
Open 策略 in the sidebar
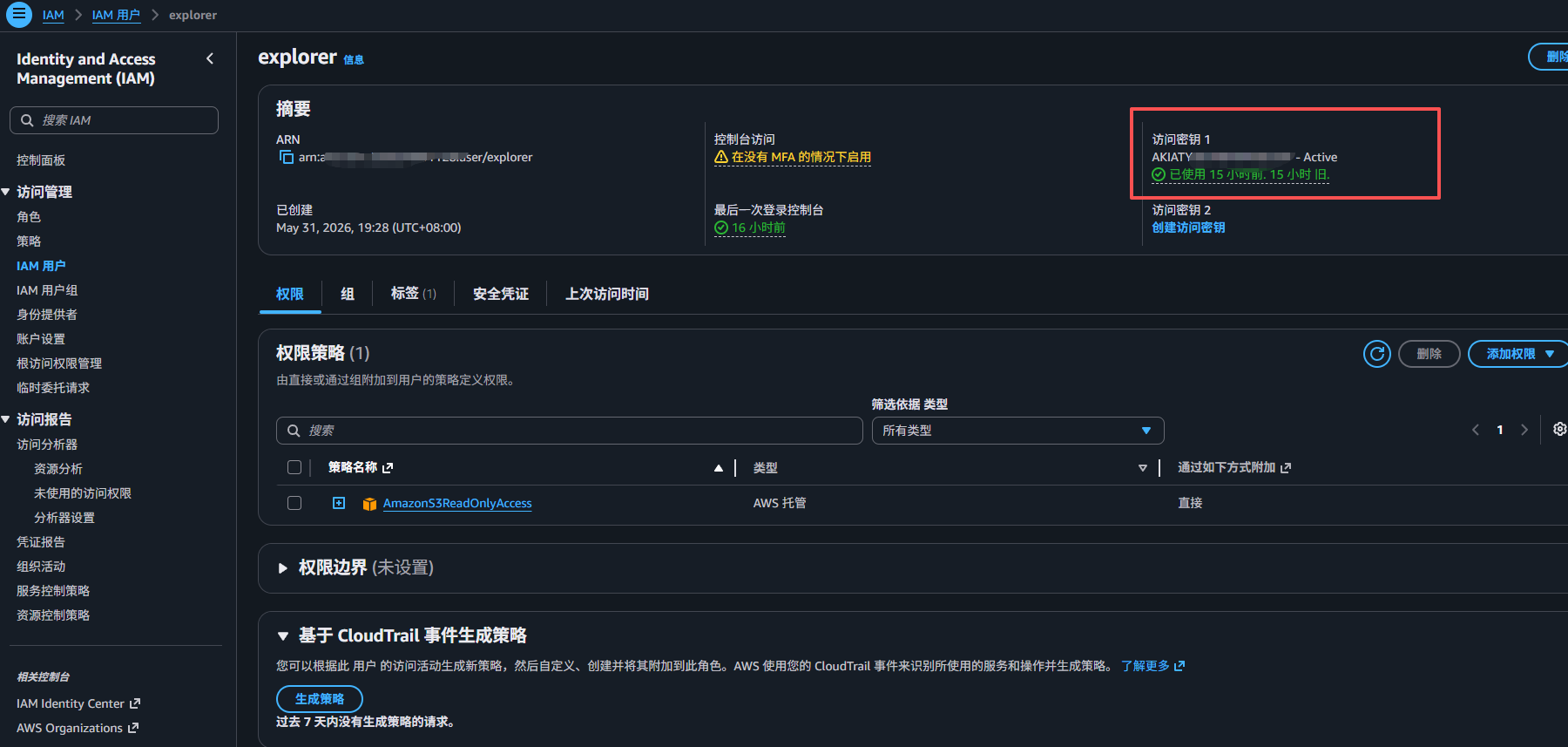(x=29, y=241)
